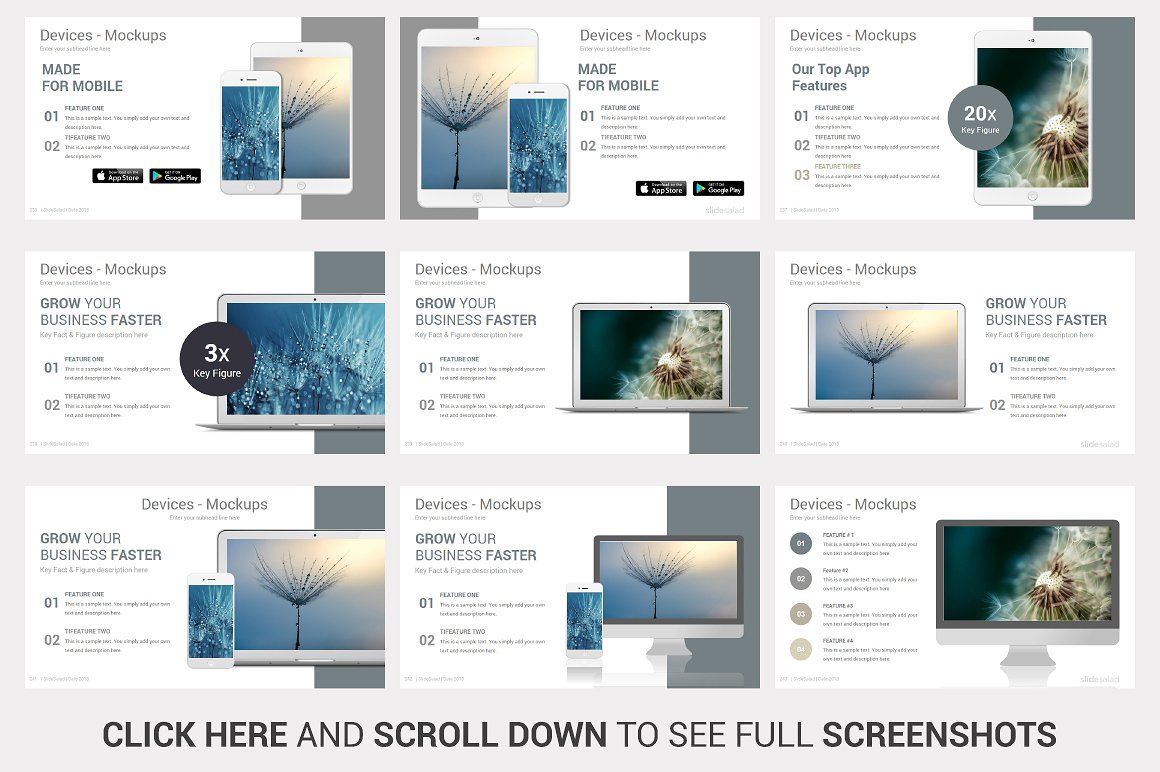Viewport: 1160px width, 772px height.
Task: Click the SCROLL DOWN text in caption
Action: [490, 735]
